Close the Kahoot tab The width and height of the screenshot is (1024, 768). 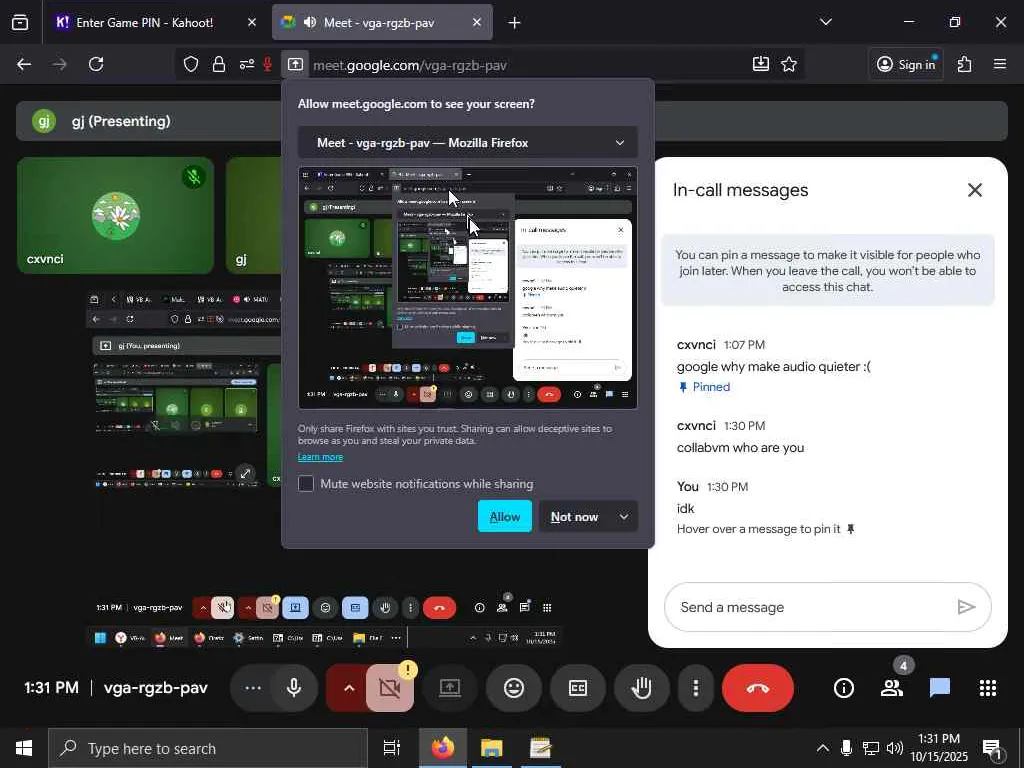252,23
